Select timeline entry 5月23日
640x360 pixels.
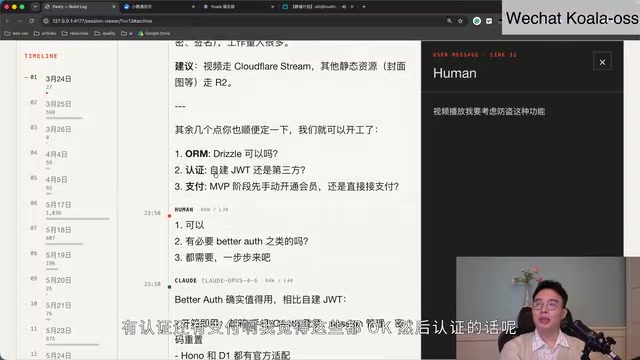click(58, 331)
